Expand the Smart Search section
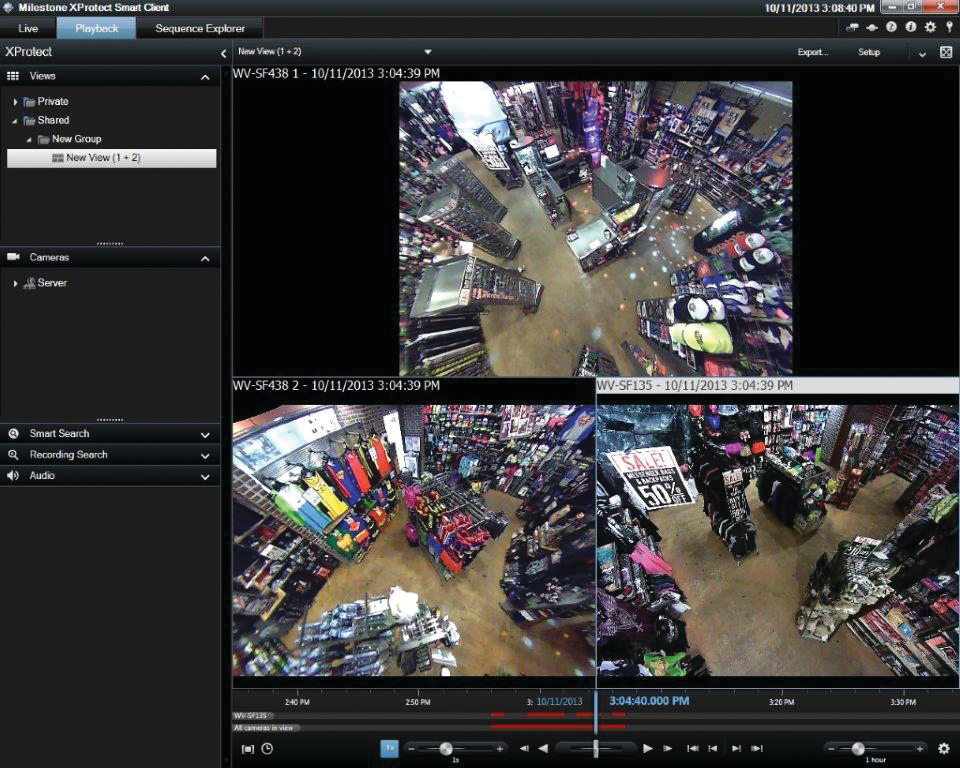960x768 pixels. point(205,434)
